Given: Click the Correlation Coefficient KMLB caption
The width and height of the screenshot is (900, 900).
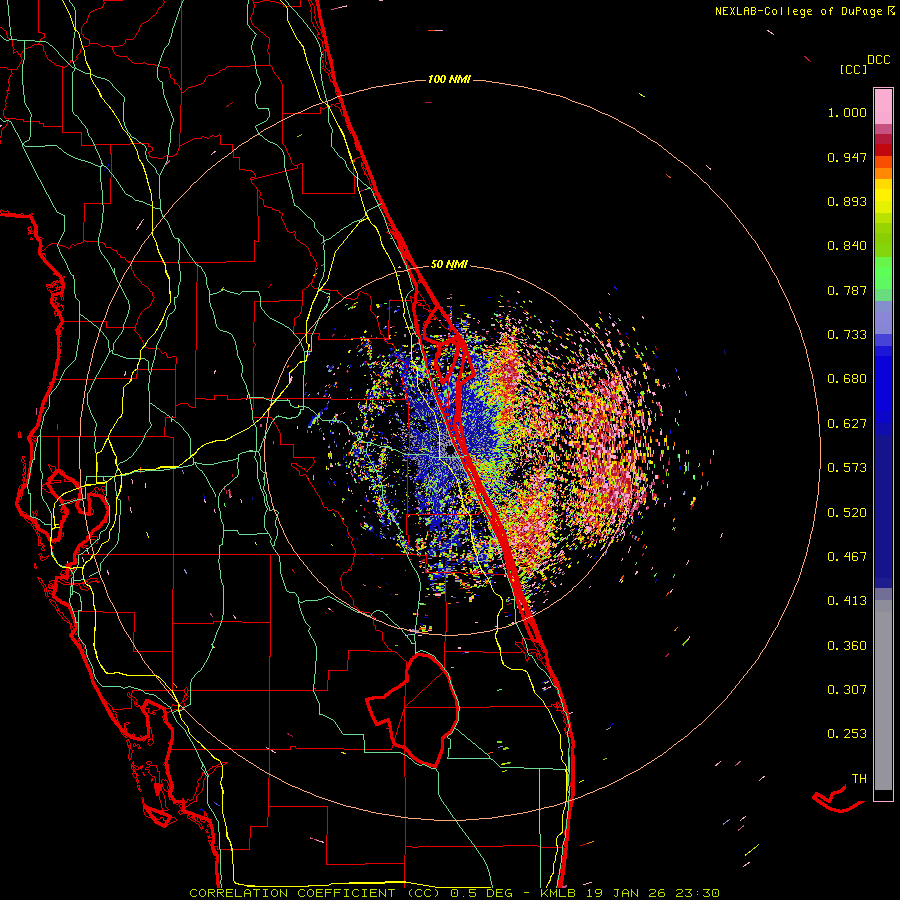Looking at the screenshot, I should point(454,893).
